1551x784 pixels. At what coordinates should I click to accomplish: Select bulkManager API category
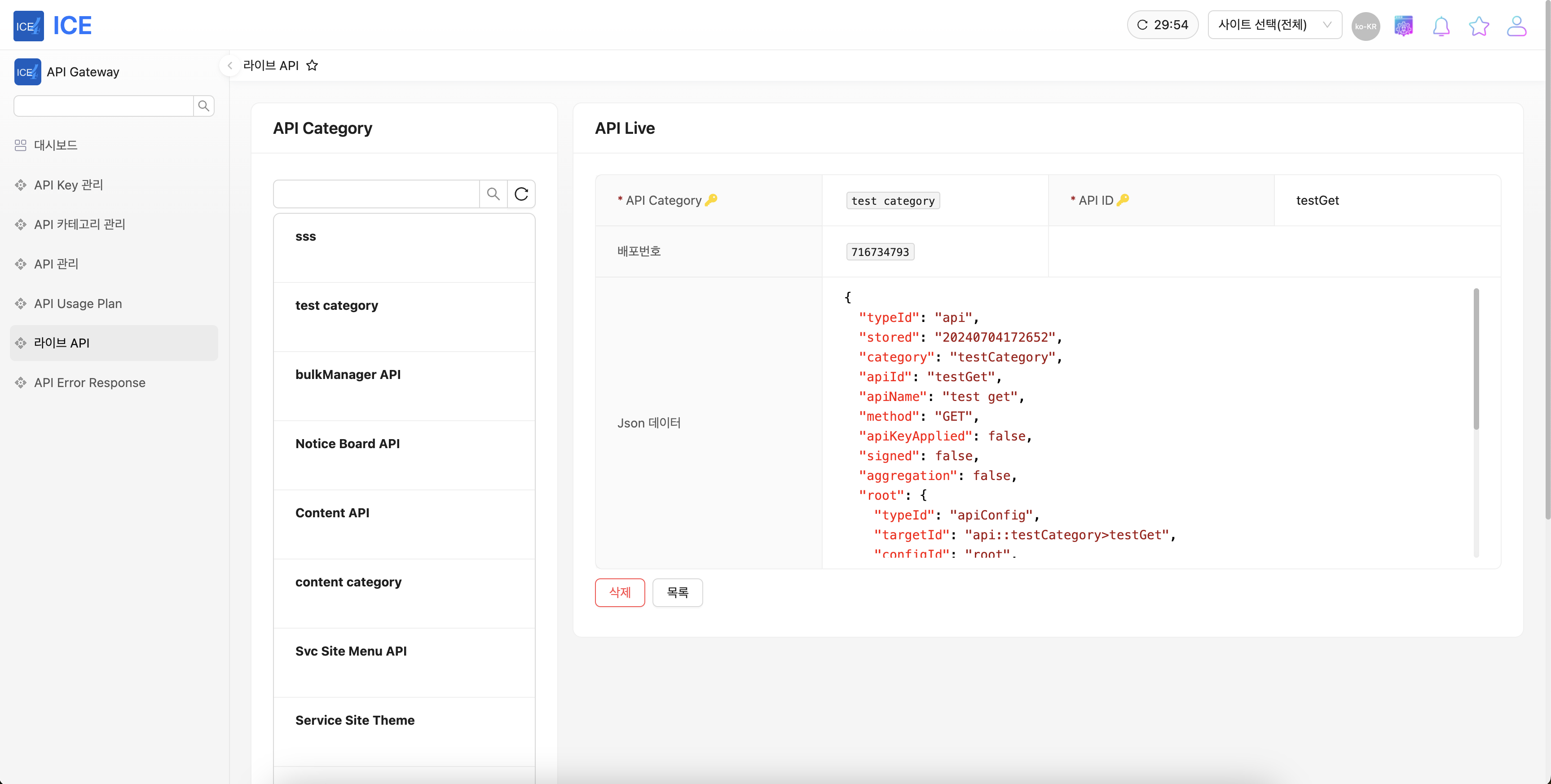pyautogui.click(x=404, y=387)
